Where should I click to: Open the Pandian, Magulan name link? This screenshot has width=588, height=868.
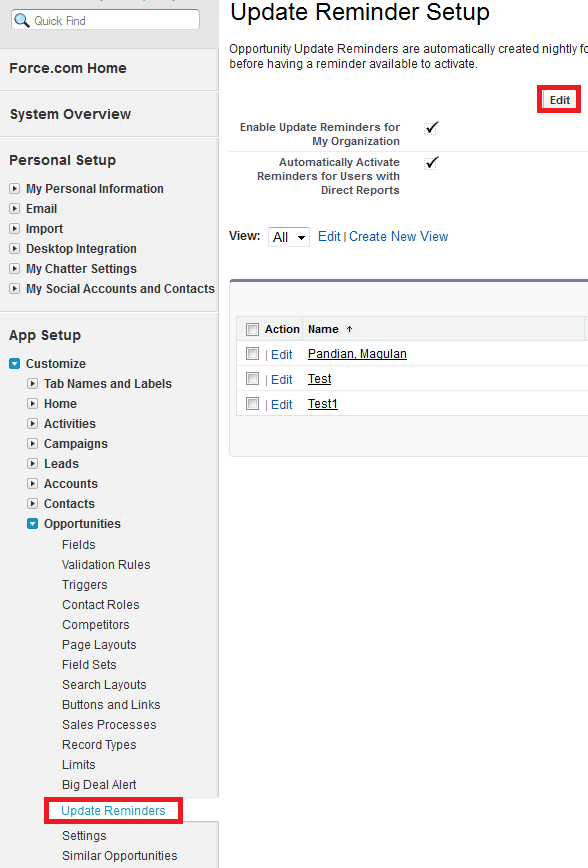[357, 354]
